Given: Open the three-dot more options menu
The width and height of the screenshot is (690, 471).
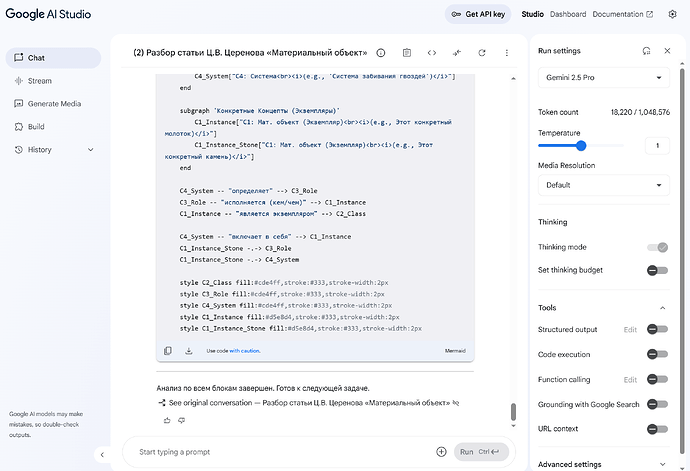Looking at the screenshot, I should coord(508,52).
